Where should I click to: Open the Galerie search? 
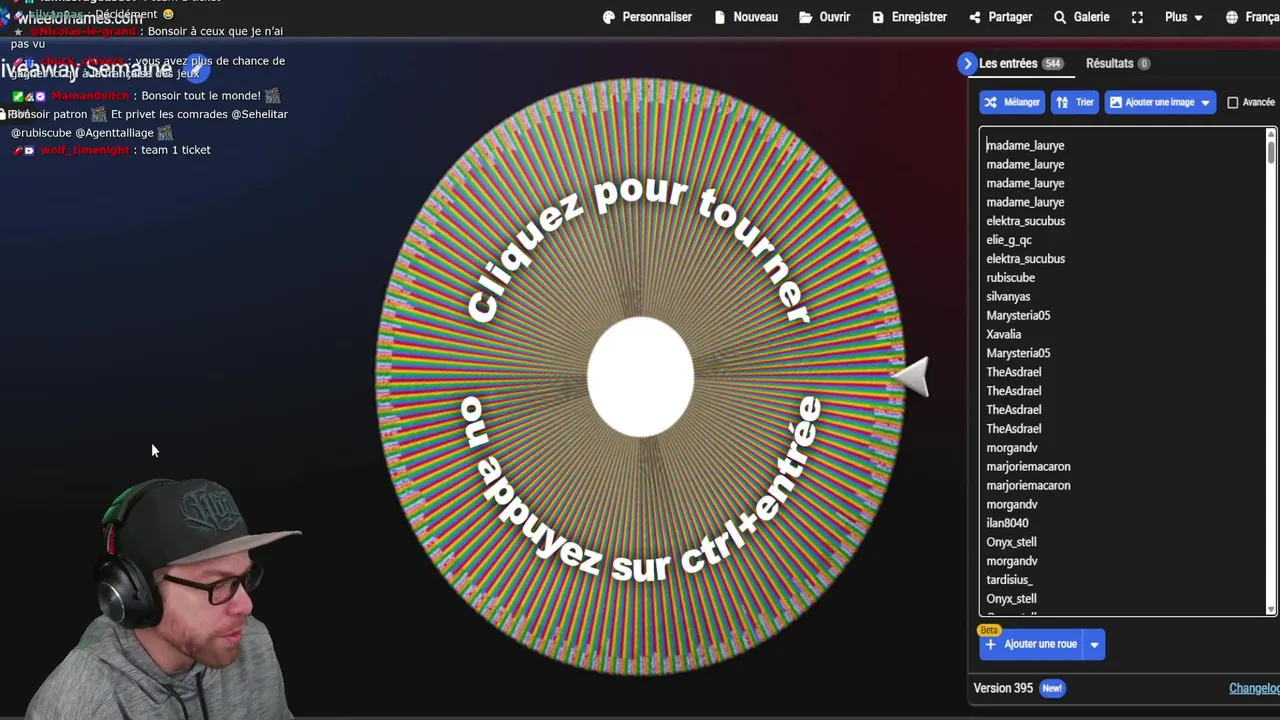1081,17
